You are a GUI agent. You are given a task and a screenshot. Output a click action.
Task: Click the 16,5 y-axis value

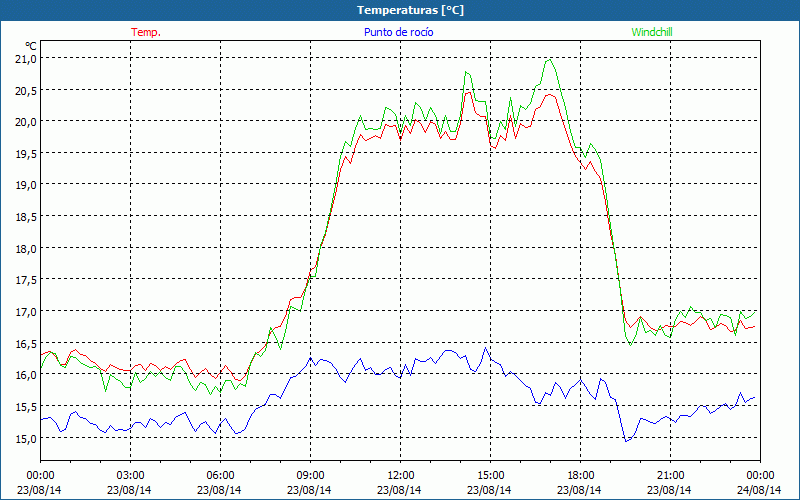pyautogui.click(x=26, y=343)
